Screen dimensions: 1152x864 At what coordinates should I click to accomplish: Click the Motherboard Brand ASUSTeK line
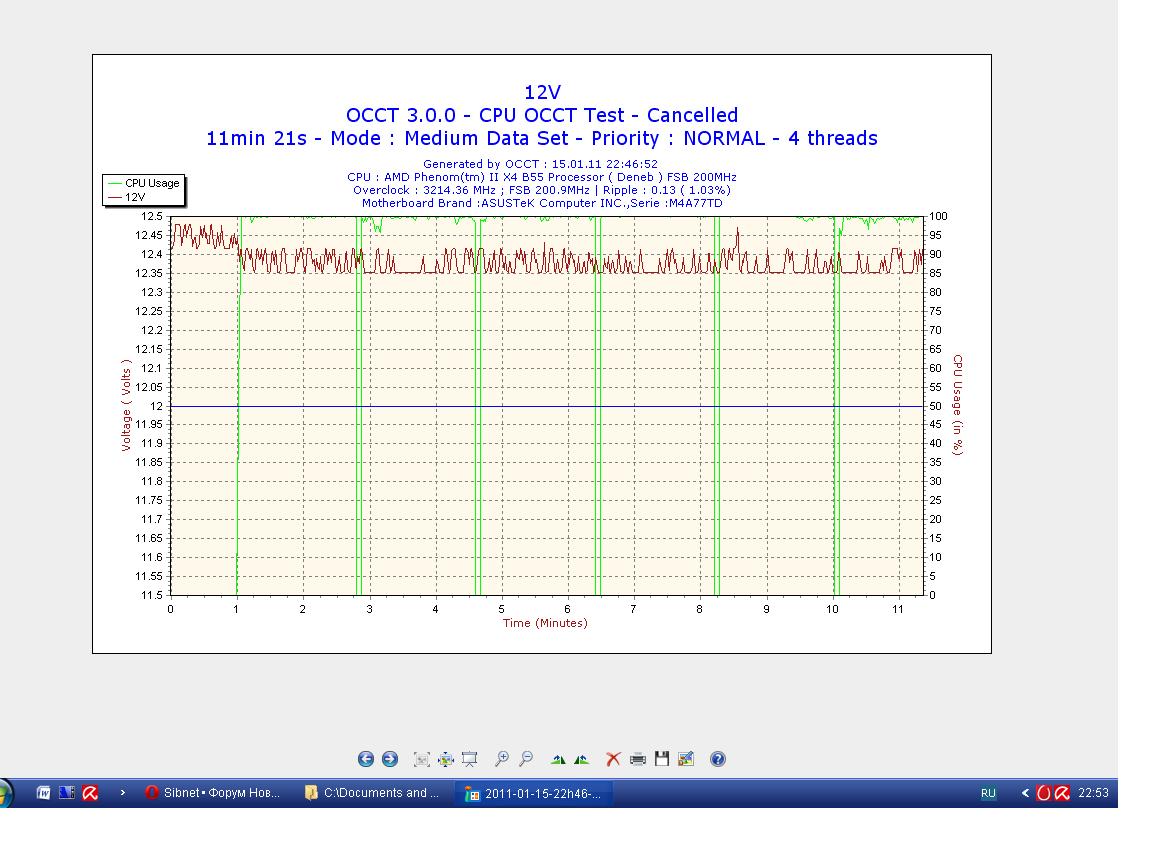click(542, 203)
